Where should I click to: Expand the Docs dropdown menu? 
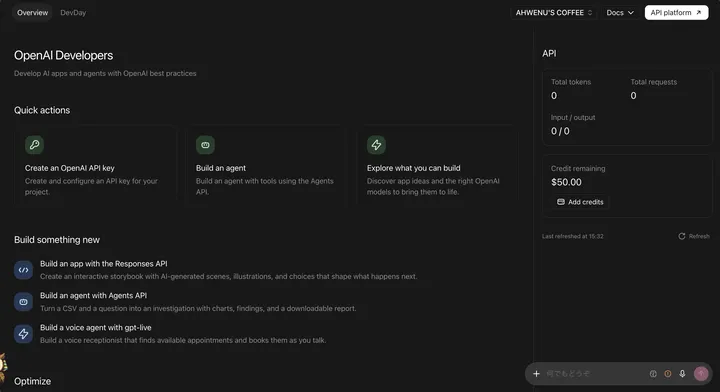(x=620, y=12)
